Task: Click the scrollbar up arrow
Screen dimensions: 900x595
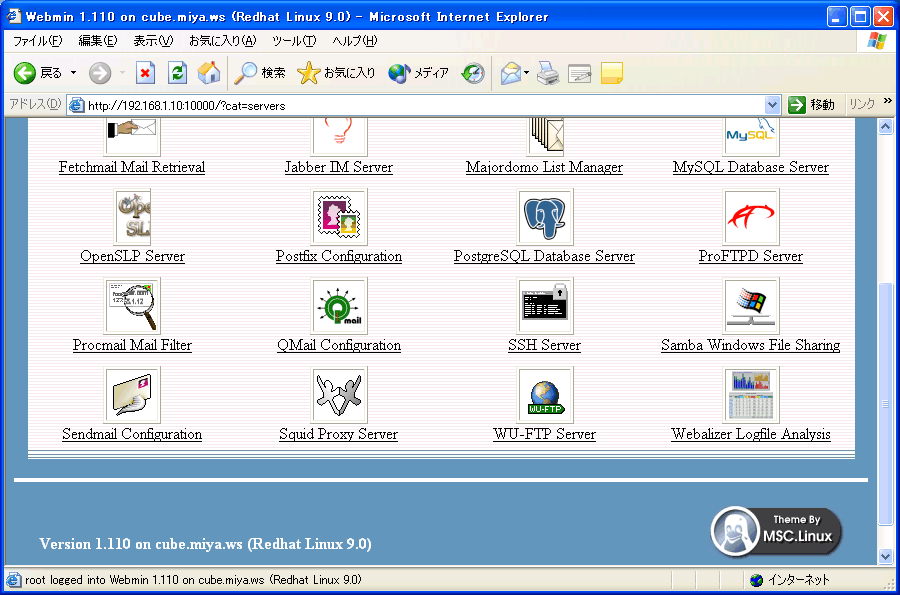Action: (x=885, y=127)
